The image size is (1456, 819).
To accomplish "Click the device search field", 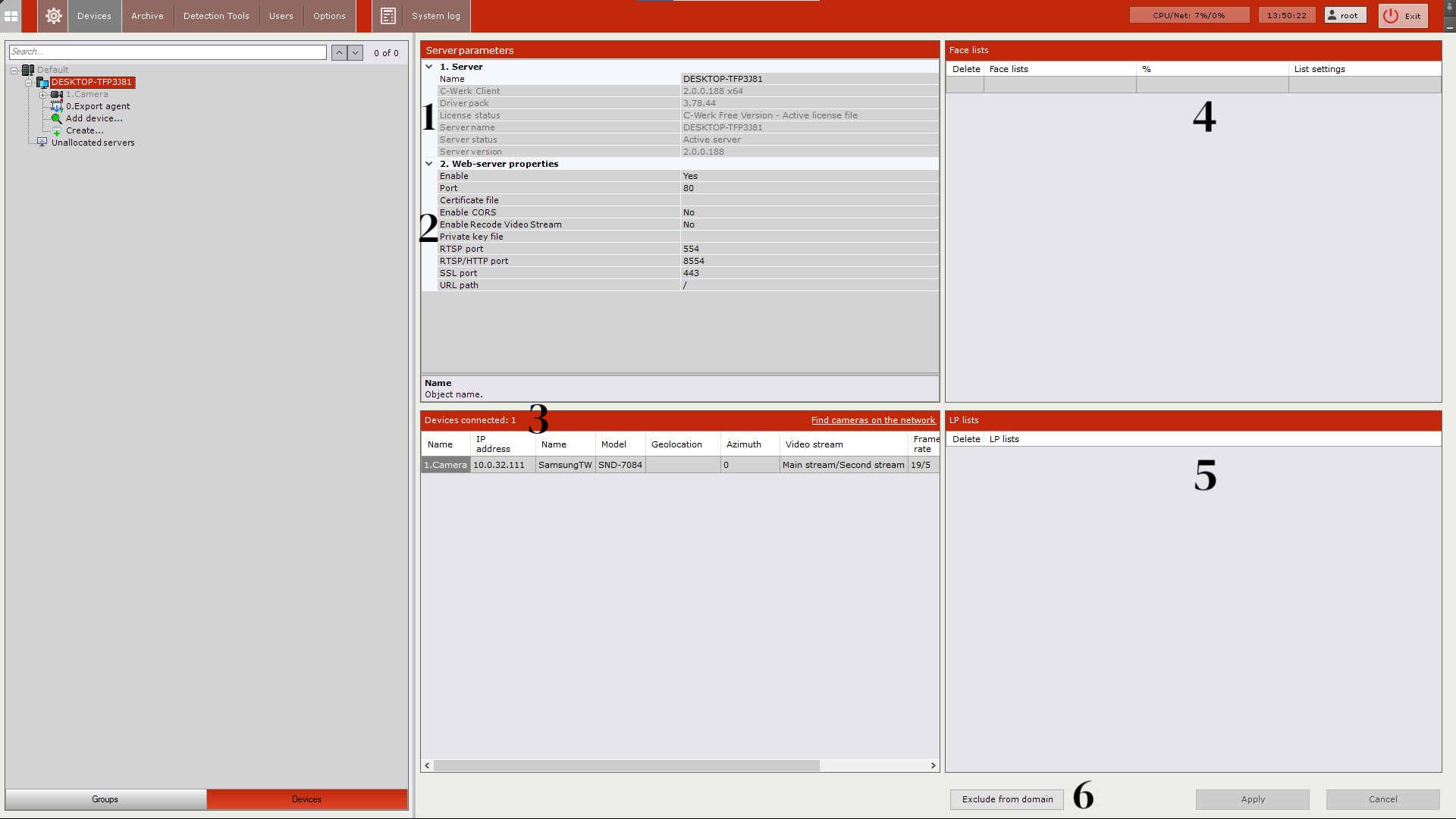I will tap(167, 52).
